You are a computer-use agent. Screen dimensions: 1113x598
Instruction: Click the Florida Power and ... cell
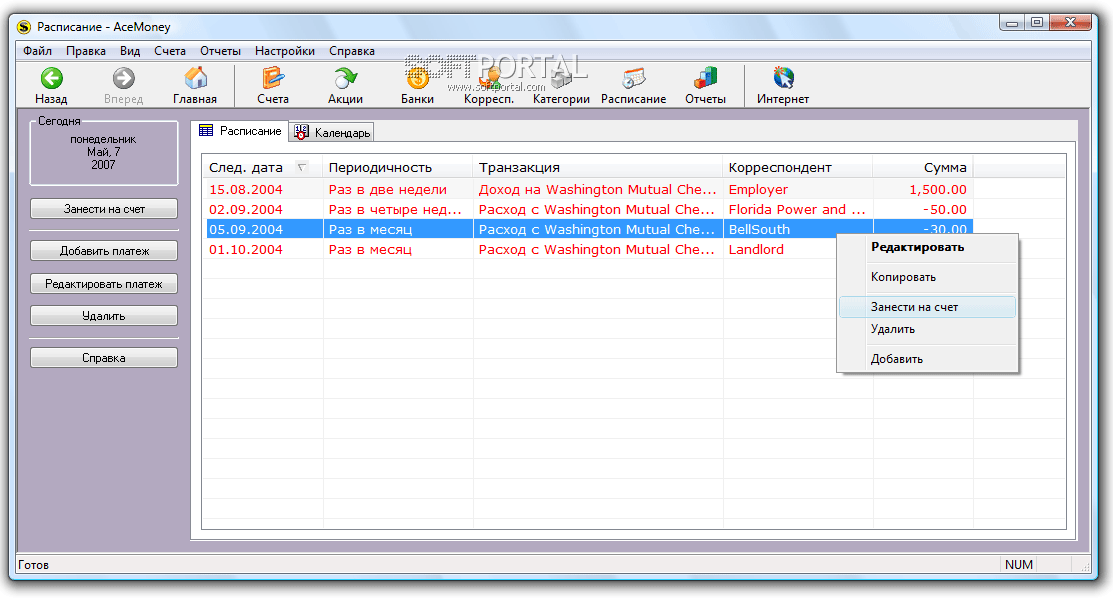point(797,210)
